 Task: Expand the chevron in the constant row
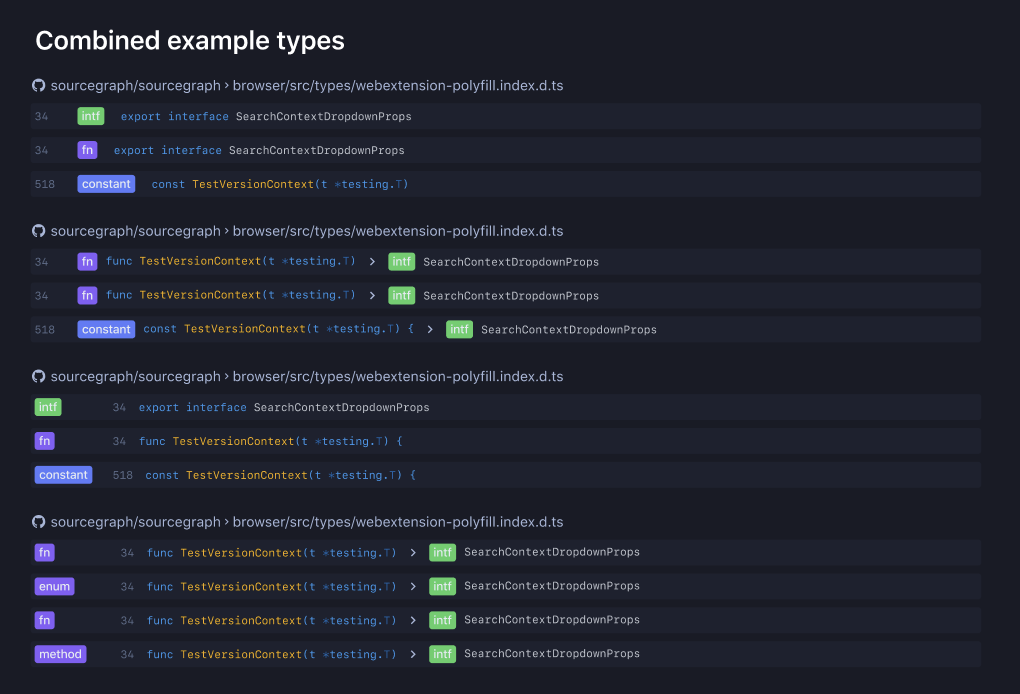[430, 330]
